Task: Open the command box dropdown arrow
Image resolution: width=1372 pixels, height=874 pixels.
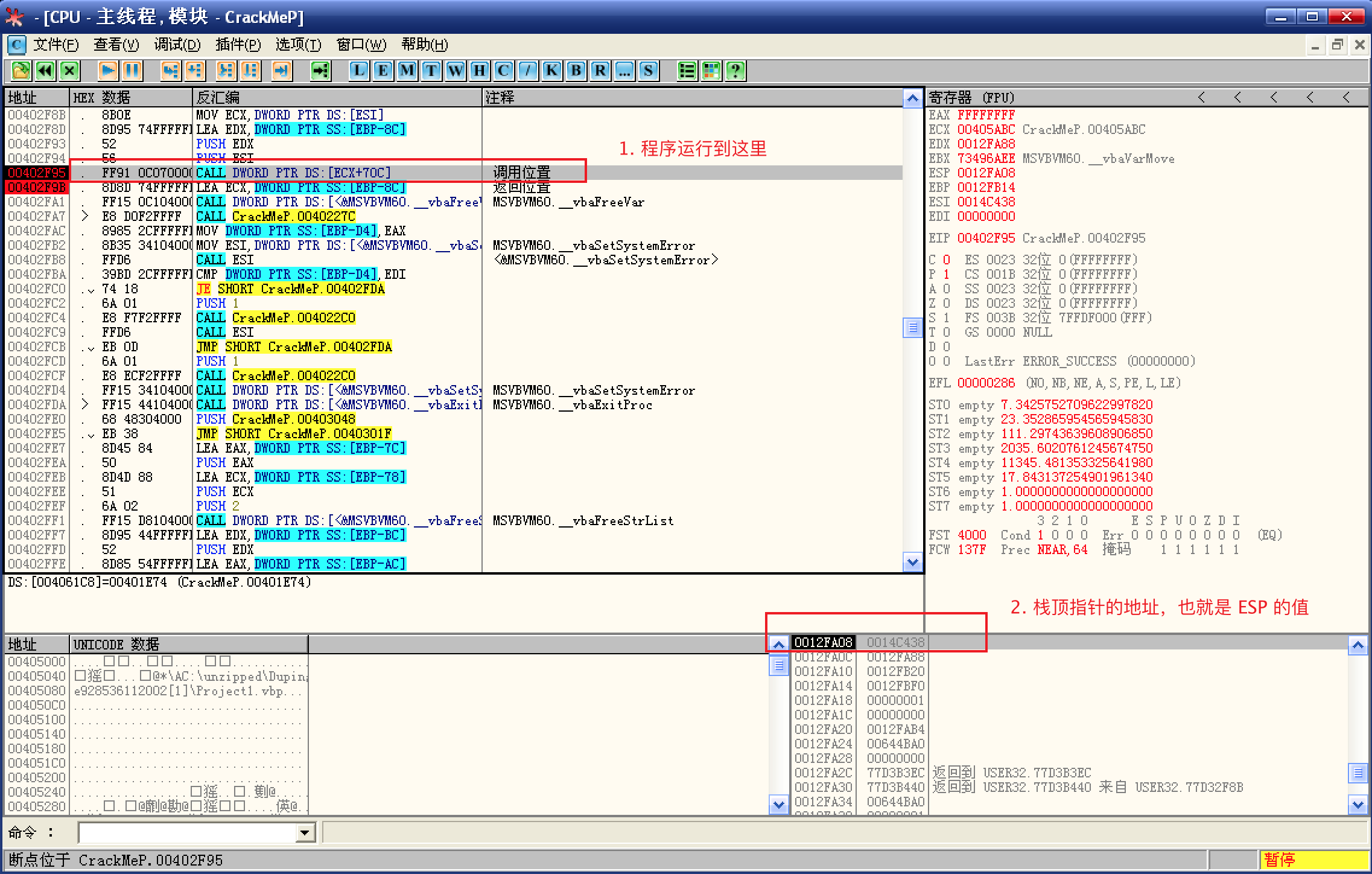Action: (305, 834)
